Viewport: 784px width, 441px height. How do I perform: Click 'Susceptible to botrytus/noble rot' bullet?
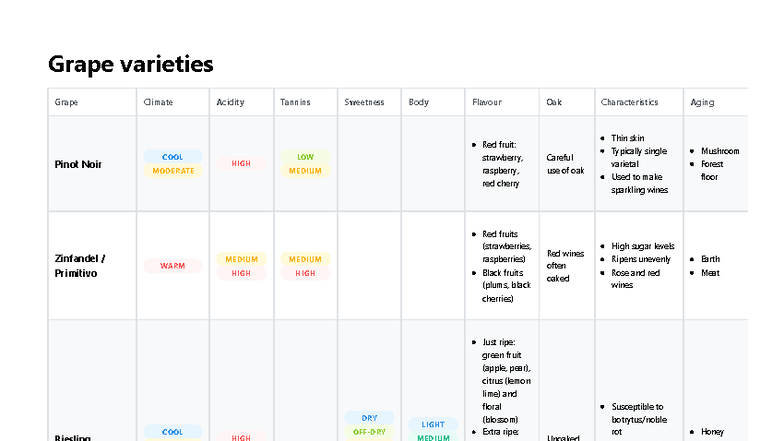(639, 419)
